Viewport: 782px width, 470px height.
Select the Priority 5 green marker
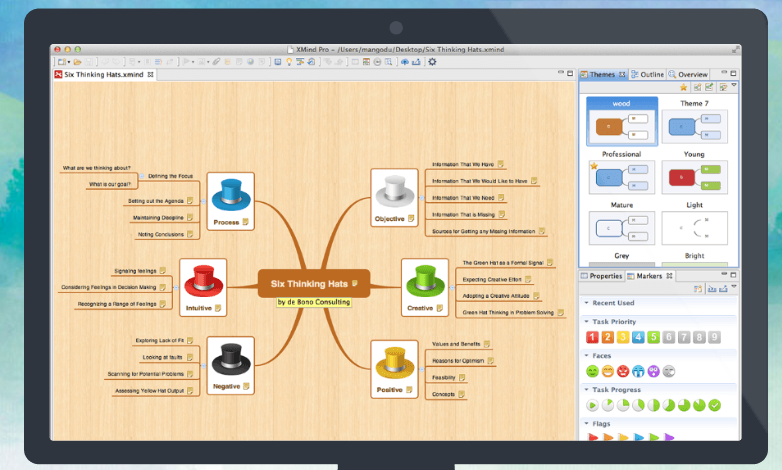(653, 338)
